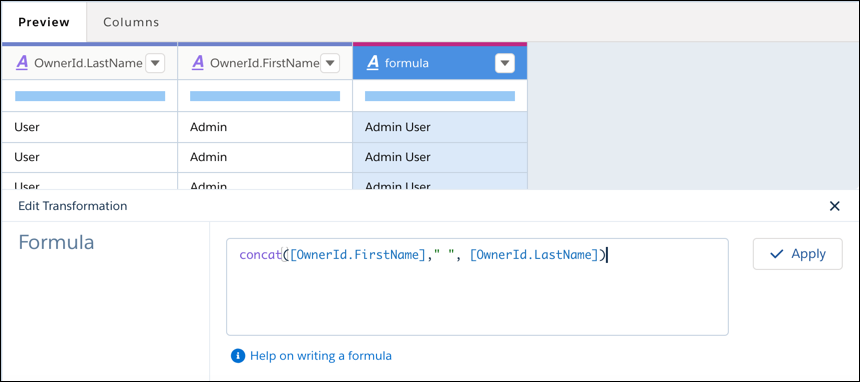Click second row 'Admin User' cell

point(440,158)
